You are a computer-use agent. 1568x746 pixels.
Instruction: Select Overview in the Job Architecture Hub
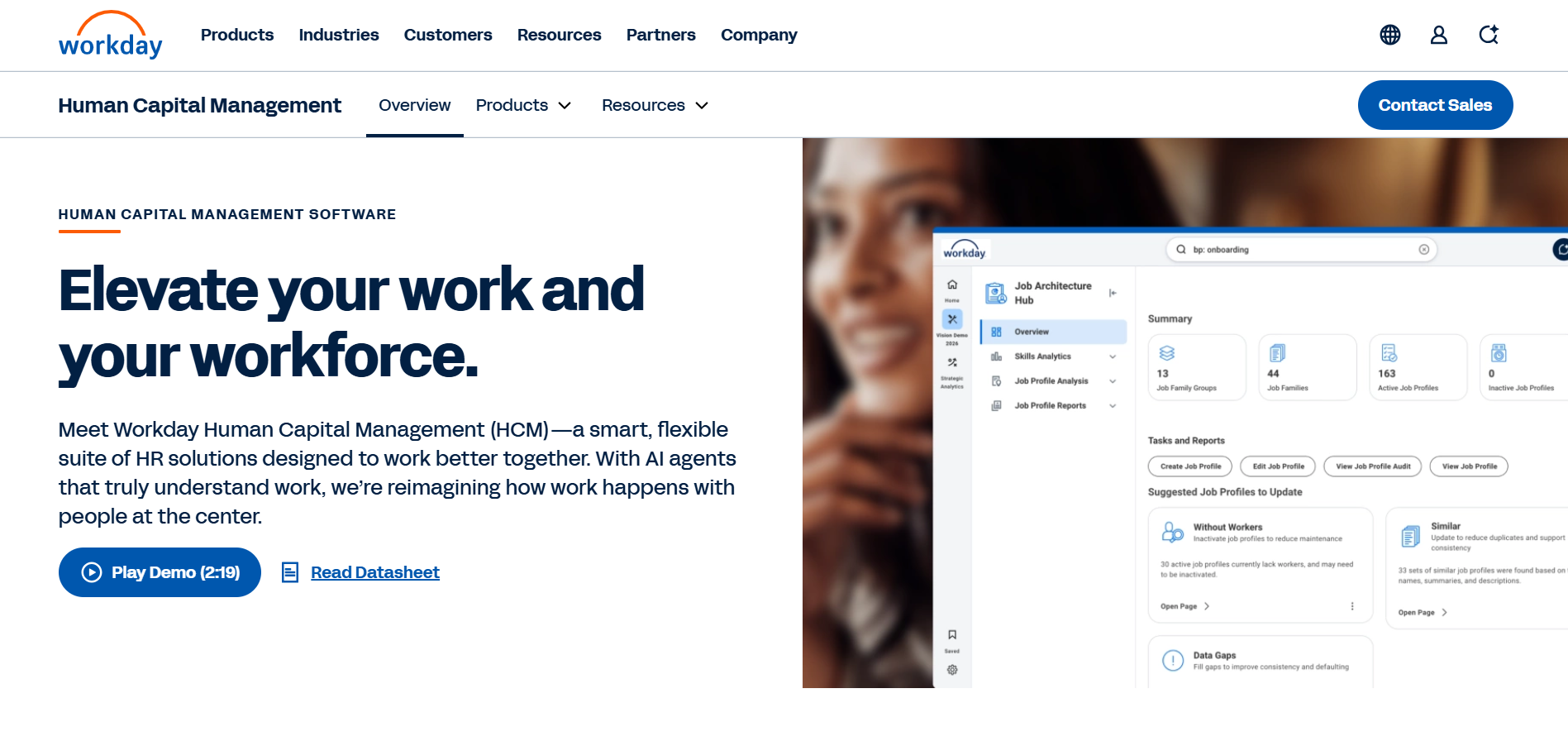(1053, 332)
